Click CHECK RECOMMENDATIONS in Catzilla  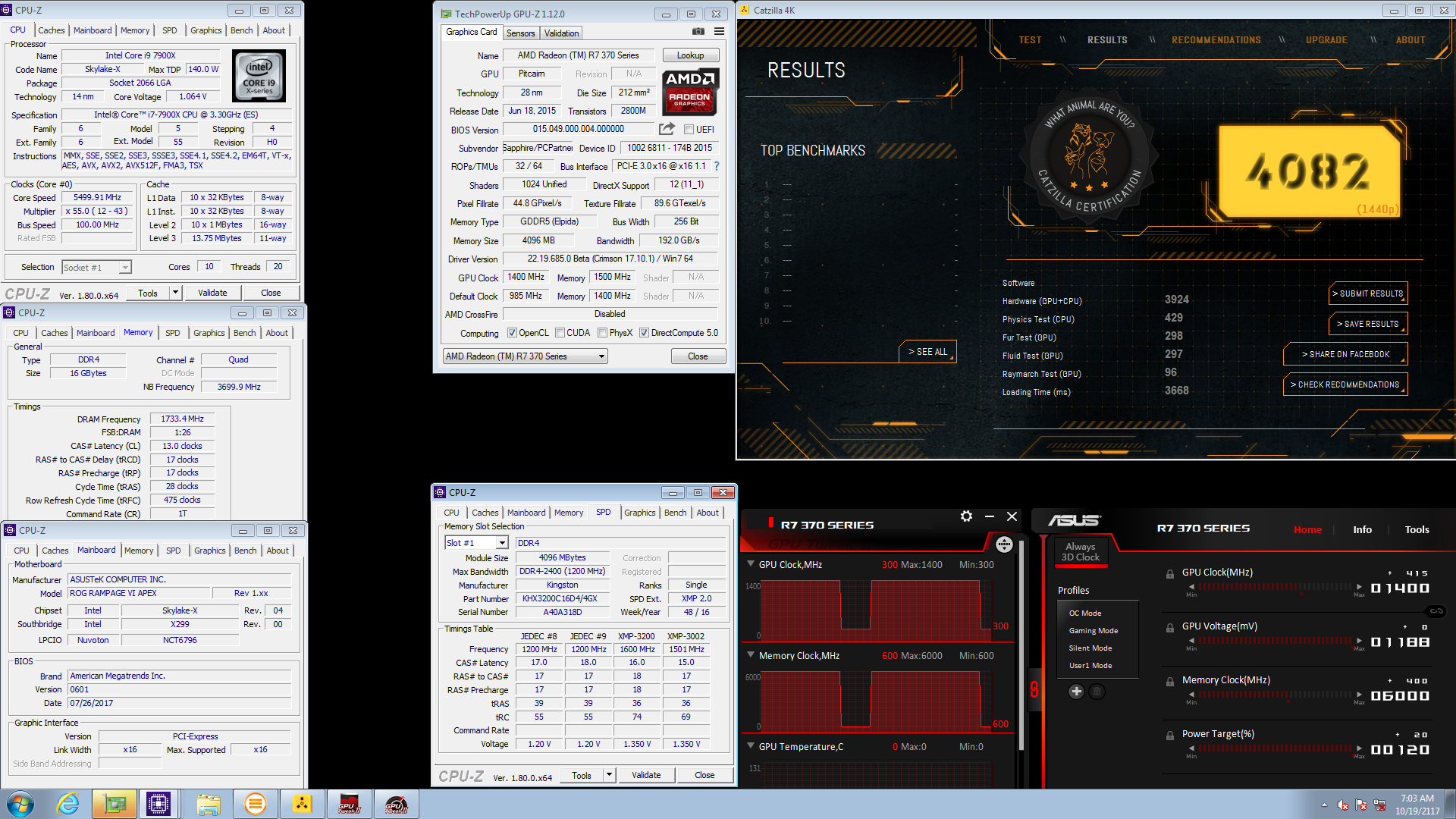[x=1345, y=384]
